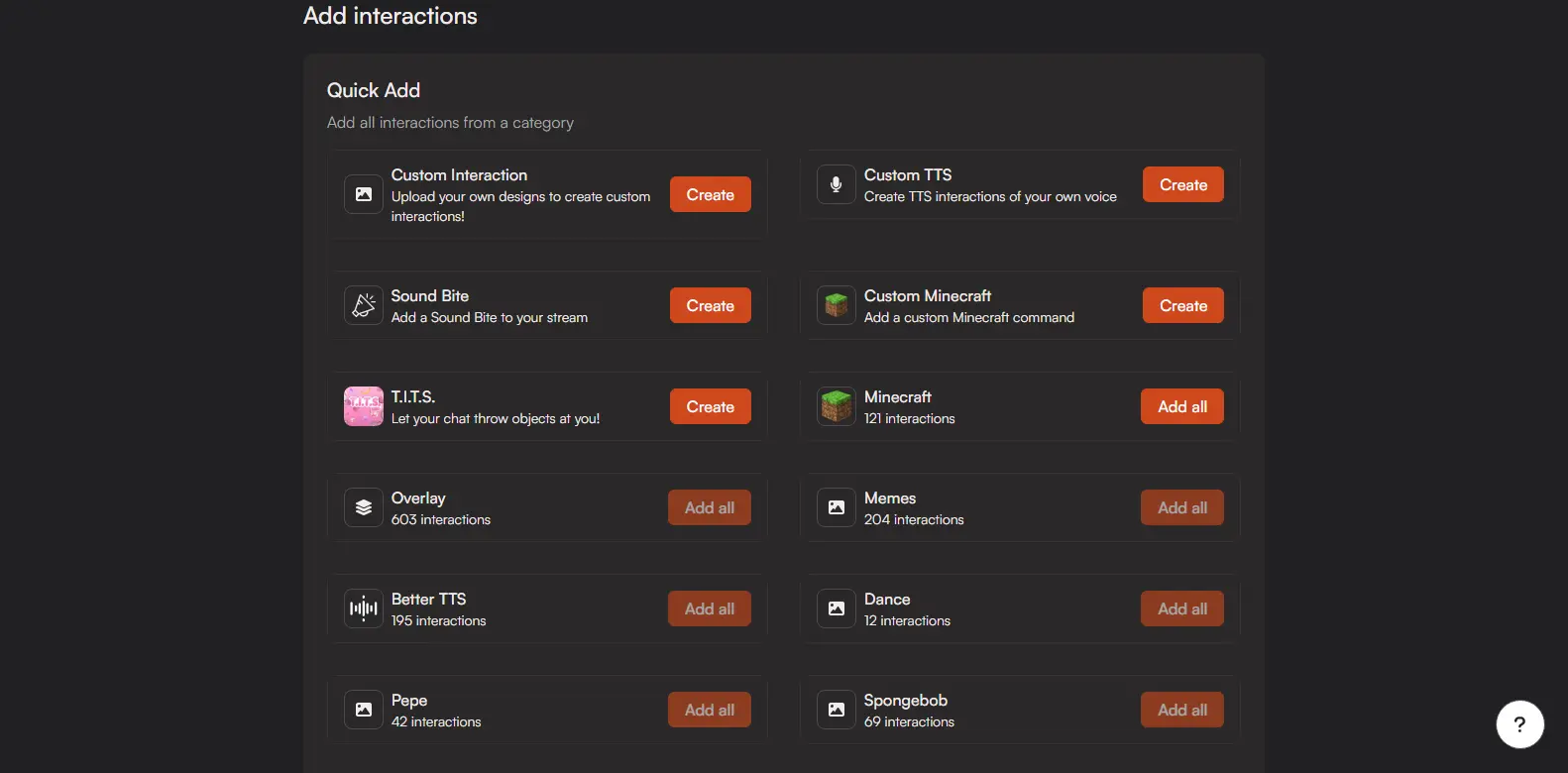
Task: Click the Custom Minecraft grass block icon
Action: point(837,305)
